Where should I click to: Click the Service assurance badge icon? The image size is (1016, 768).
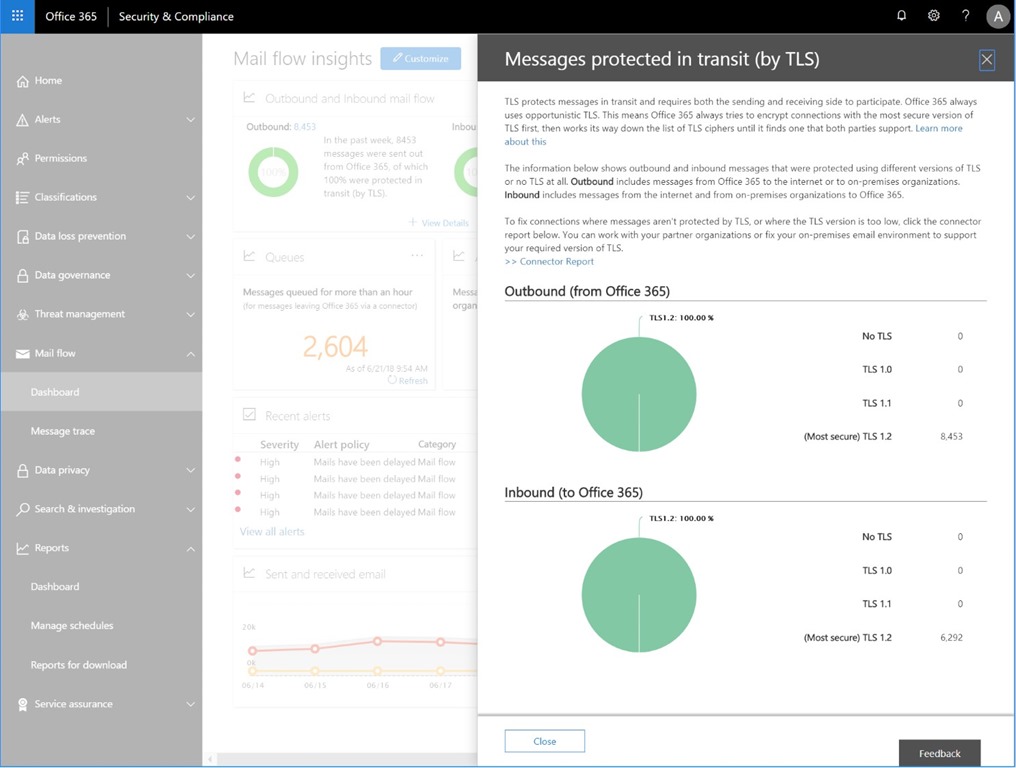click(x=23, y=704)
